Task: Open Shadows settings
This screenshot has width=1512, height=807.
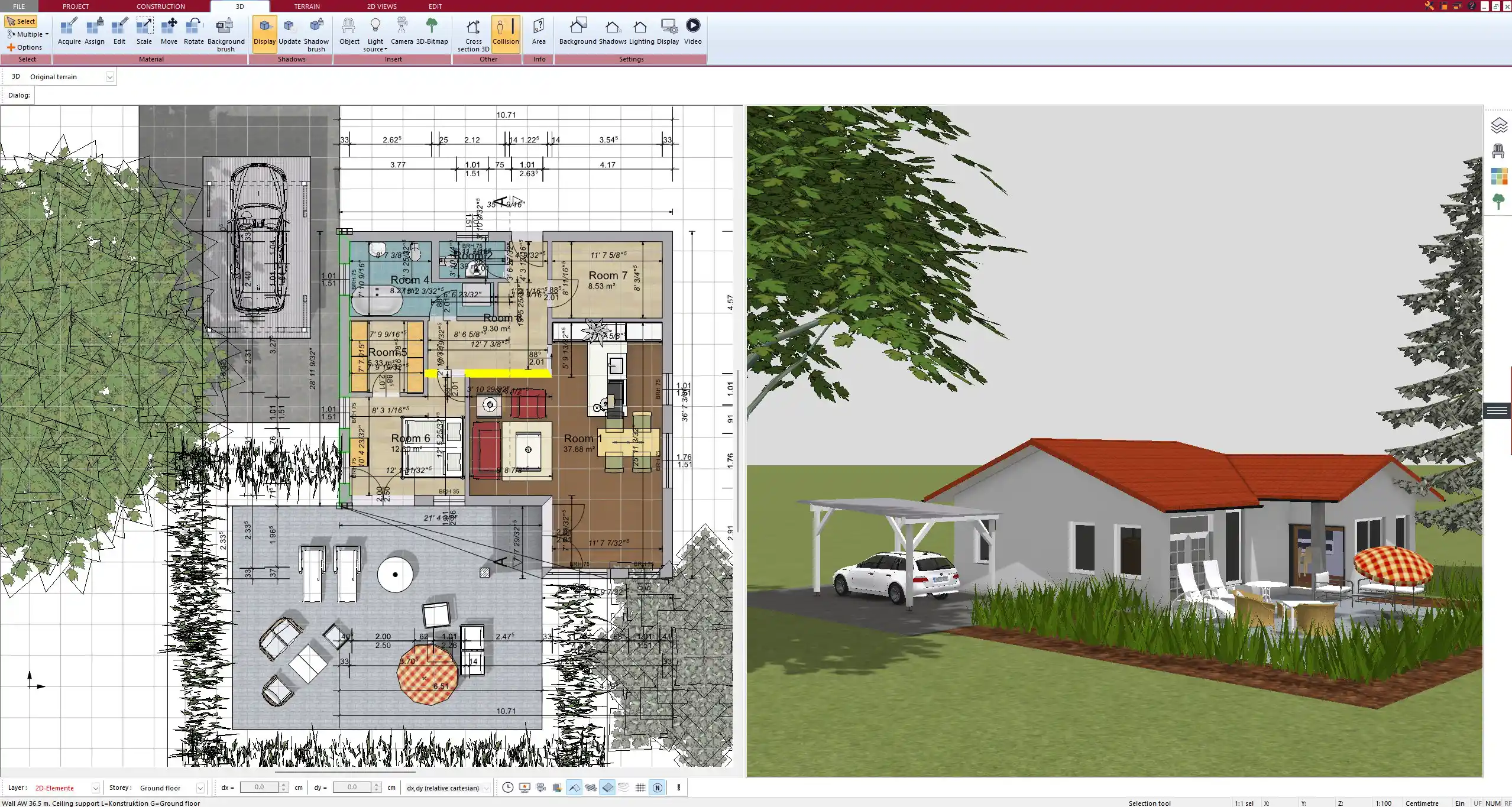Action: click(613, 31)
